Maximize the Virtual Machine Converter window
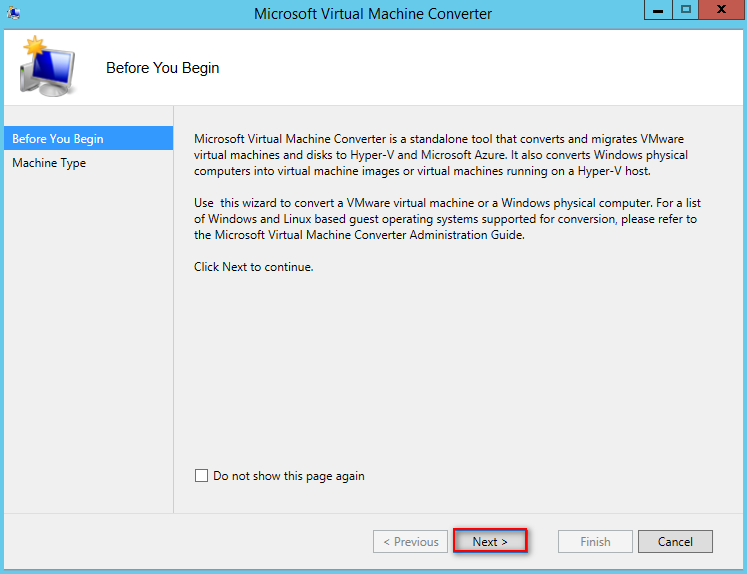Image resolution: width=747 pixels, height=574 pixels. coord(686,10)
